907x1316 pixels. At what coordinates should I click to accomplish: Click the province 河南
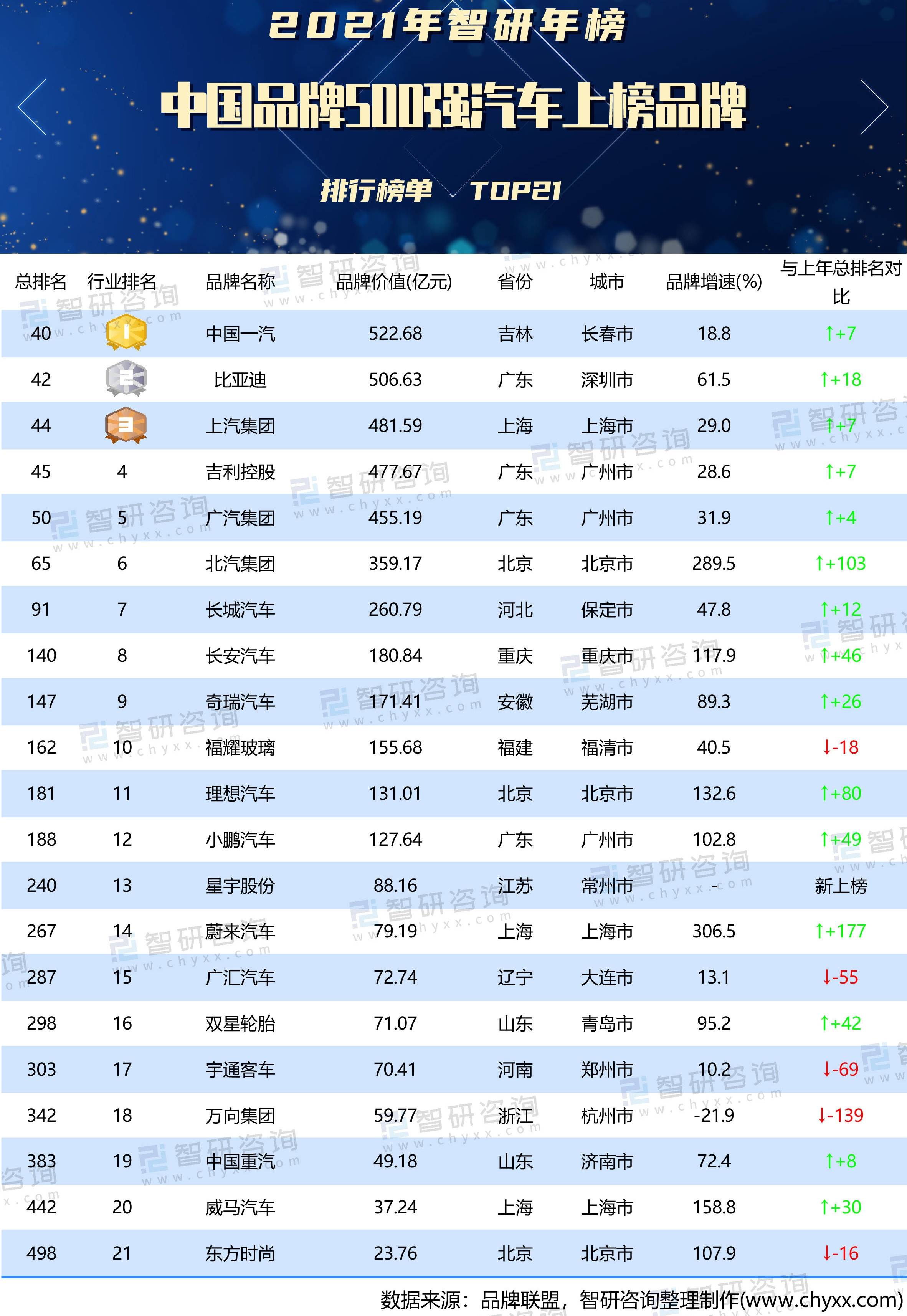click(515, 1070)
